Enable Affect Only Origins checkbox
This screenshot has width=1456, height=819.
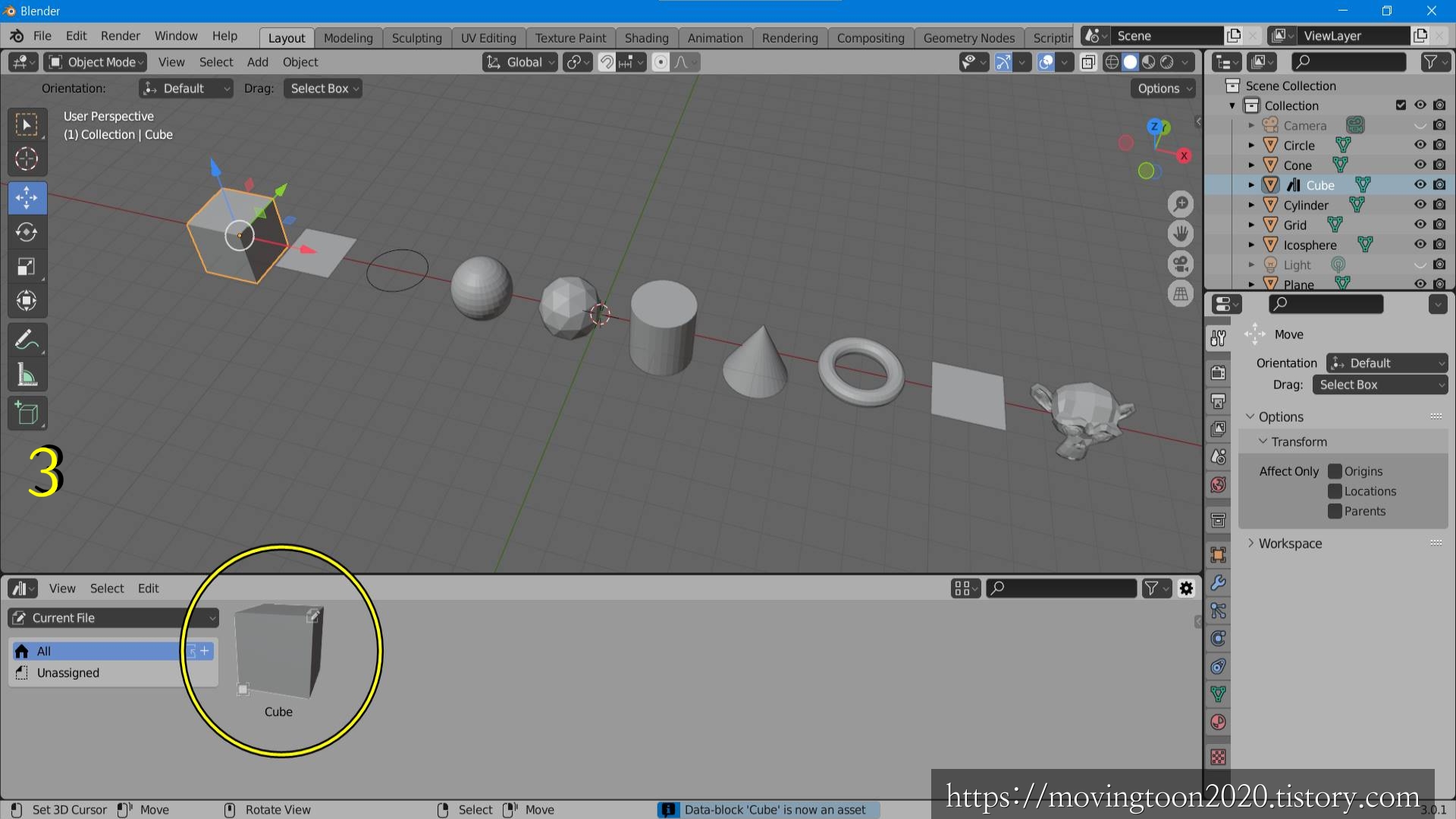[1335, 471]
